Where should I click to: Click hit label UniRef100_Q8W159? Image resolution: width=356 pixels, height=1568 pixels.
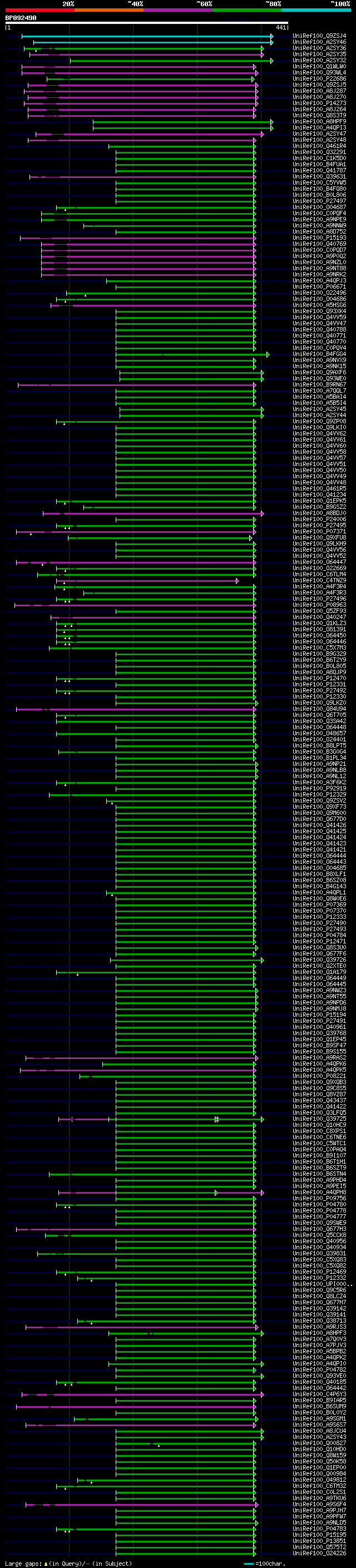click(319, 1456)
